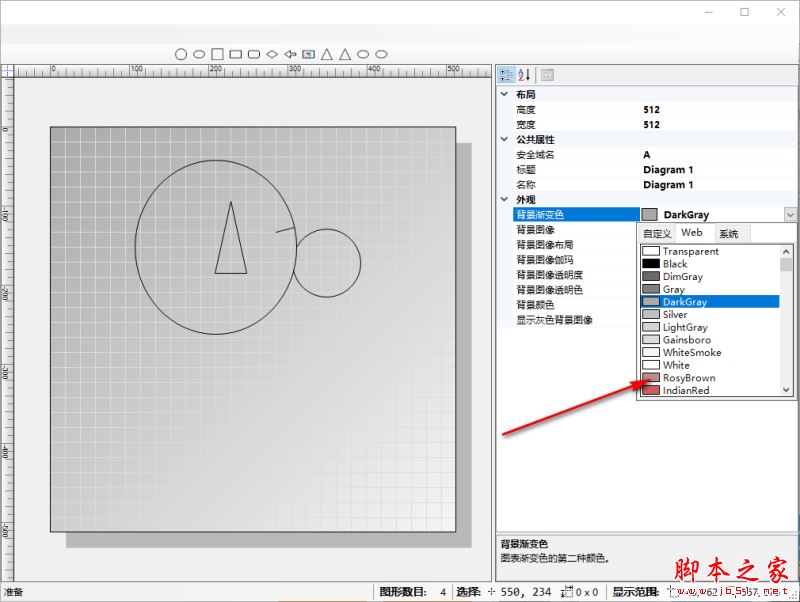Switch to the Web color tab
Image resolution: width=800 pixels, height=602 pixels.
[x=692, y=233]
